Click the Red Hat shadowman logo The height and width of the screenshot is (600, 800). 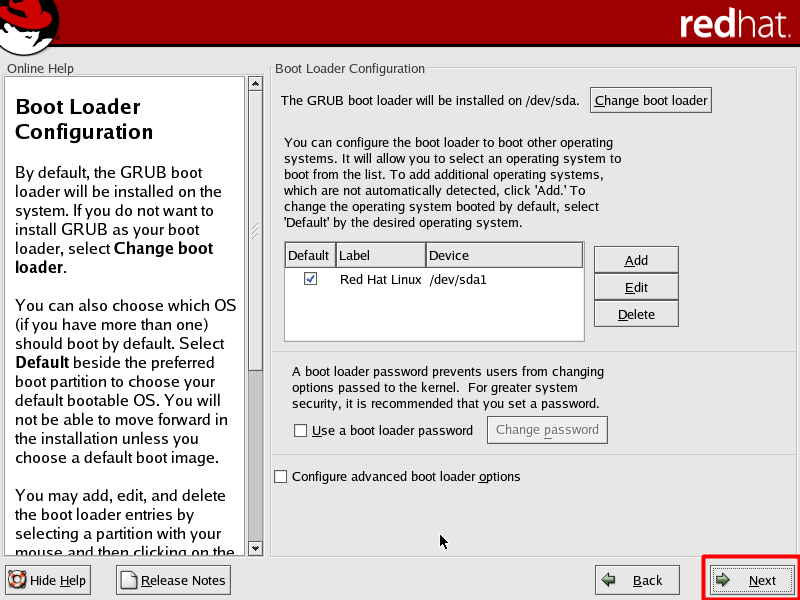coord(28,26)
